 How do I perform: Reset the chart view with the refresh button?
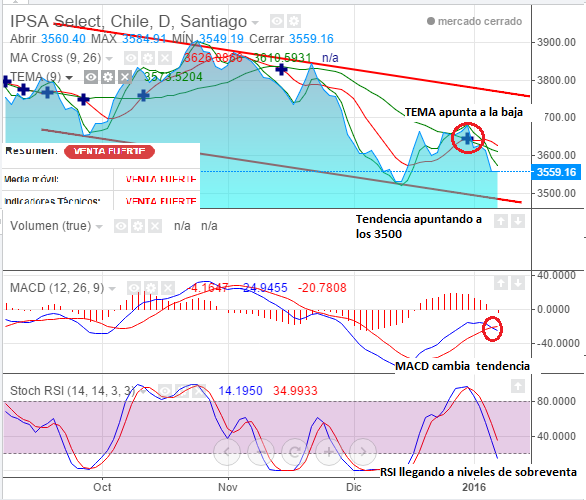tap(294, 452)
